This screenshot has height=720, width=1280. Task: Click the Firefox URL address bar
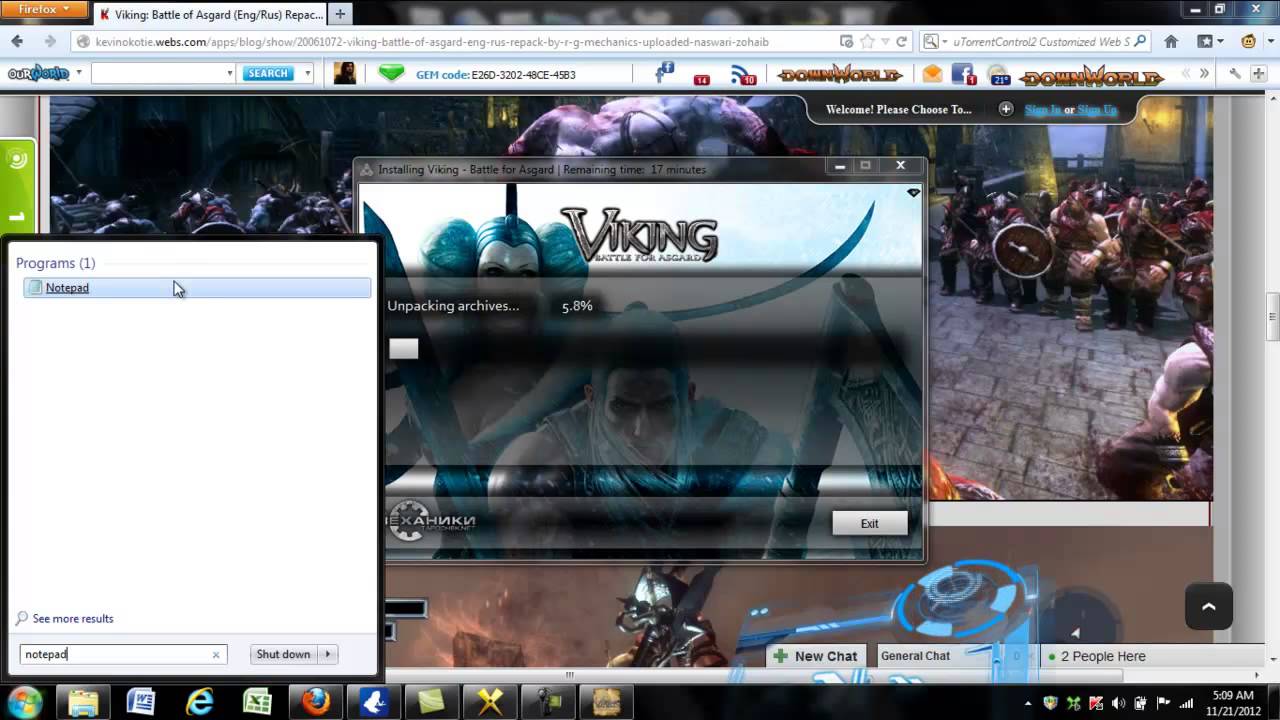455,42
